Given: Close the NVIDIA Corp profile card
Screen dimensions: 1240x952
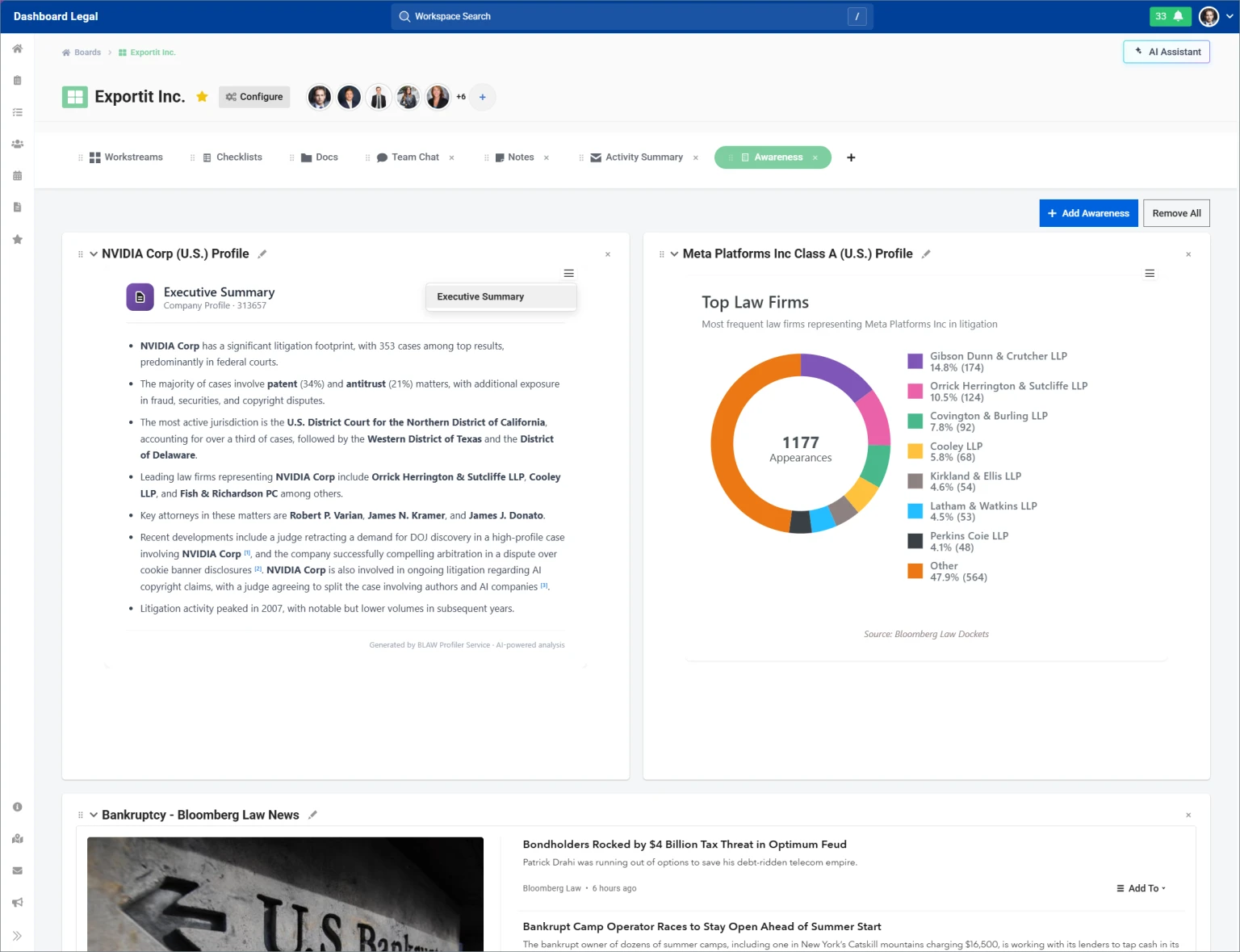Looking at the screenshot, I should [x=608, y=254].
